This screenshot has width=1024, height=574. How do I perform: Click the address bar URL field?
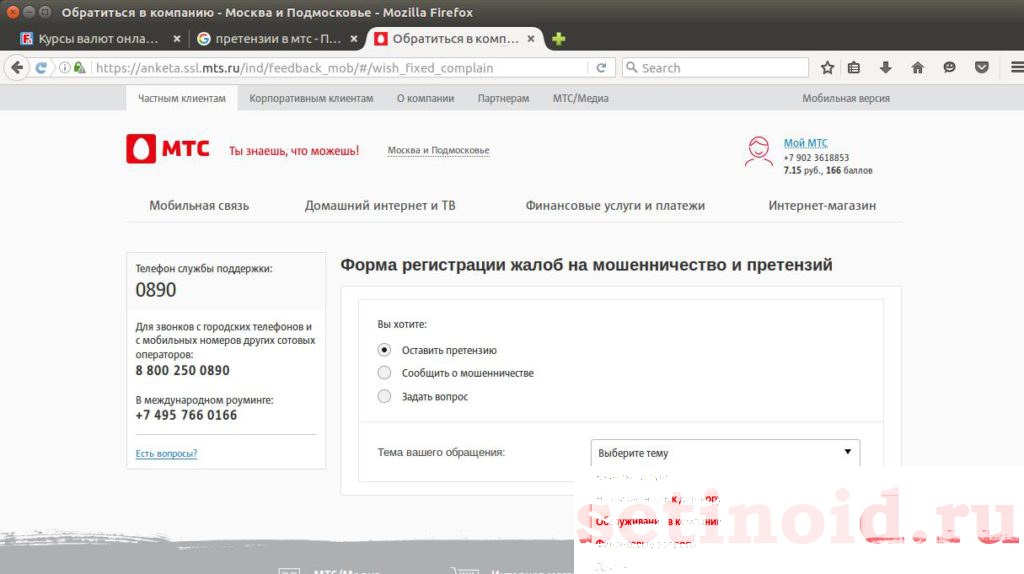coord(340,67)
